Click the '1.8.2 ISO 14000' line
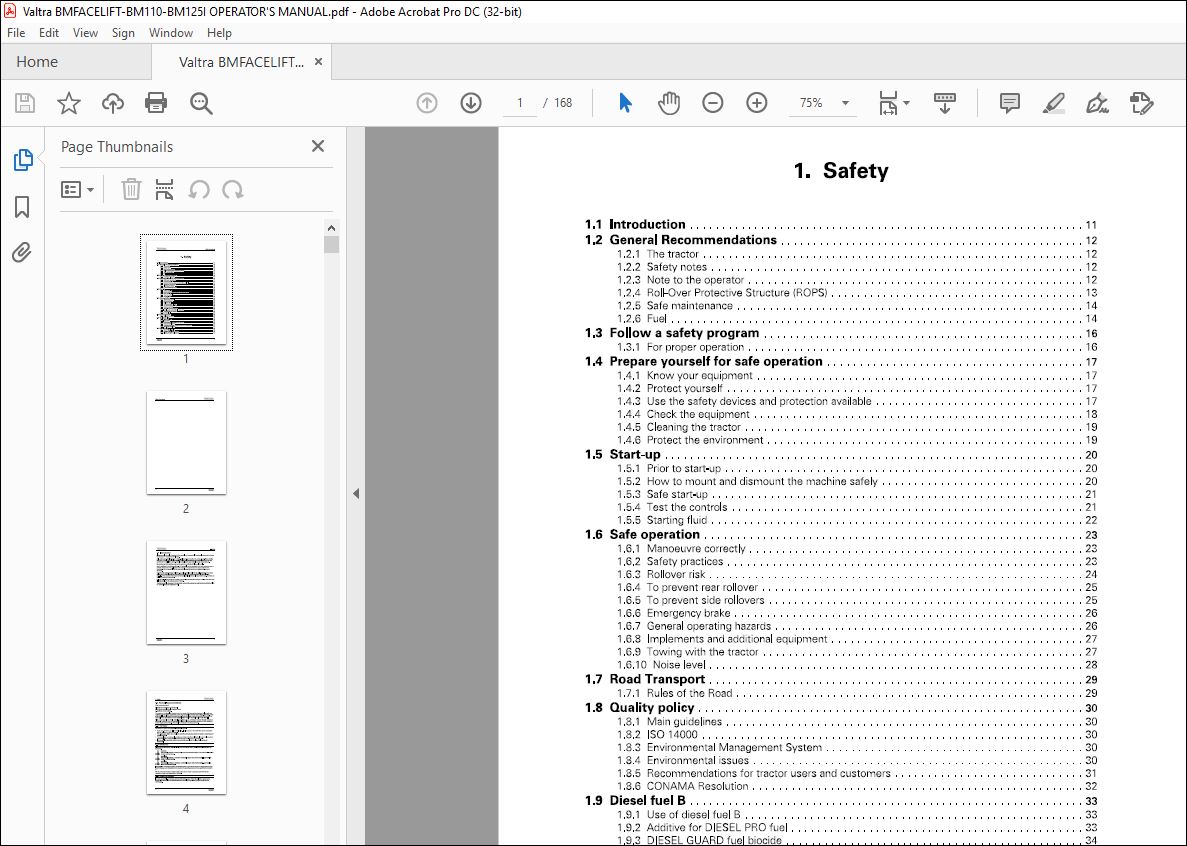1187x846 pixels. tap(857, 734)
